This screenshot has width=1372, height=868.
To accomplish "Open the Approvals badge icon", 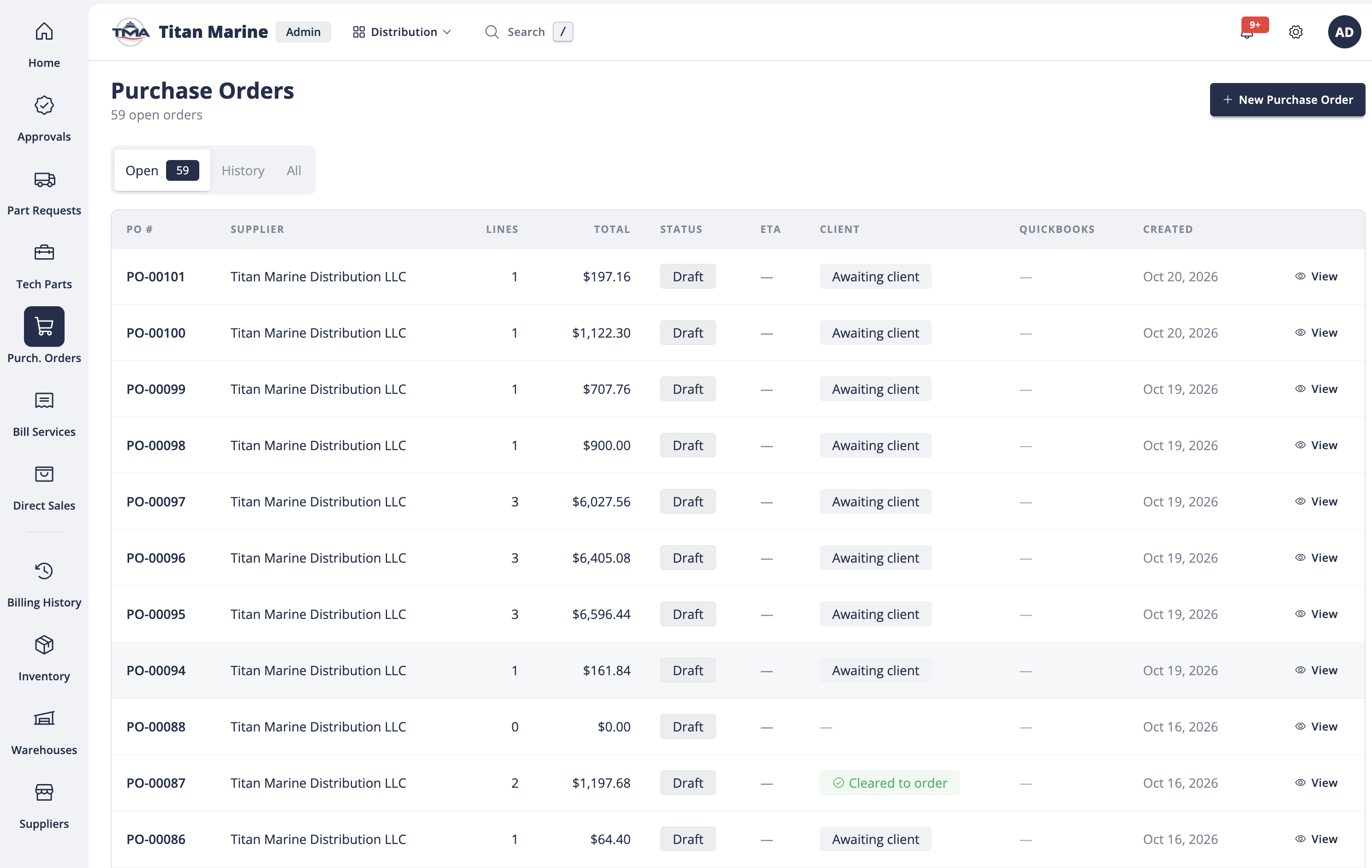I will [x=44, y=105].
